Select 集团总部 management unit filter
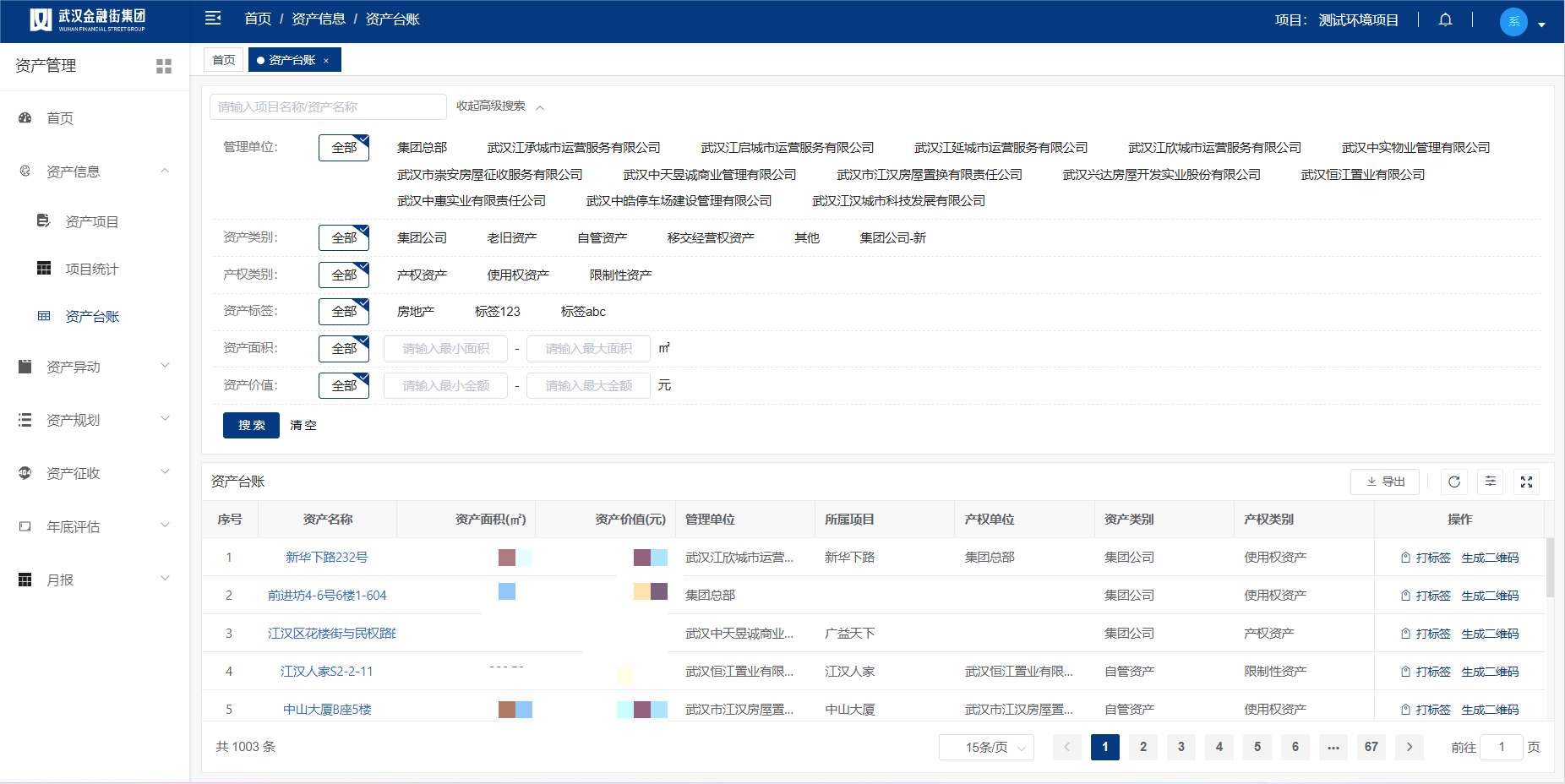 [x=422, y=148]
